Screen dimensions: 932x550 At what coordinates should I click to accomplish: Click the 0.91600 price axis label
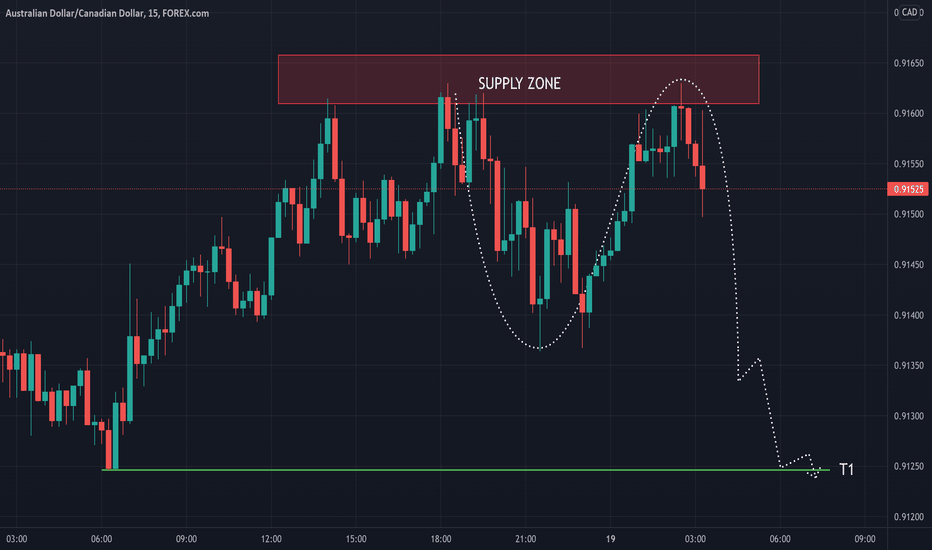(909, 114)
